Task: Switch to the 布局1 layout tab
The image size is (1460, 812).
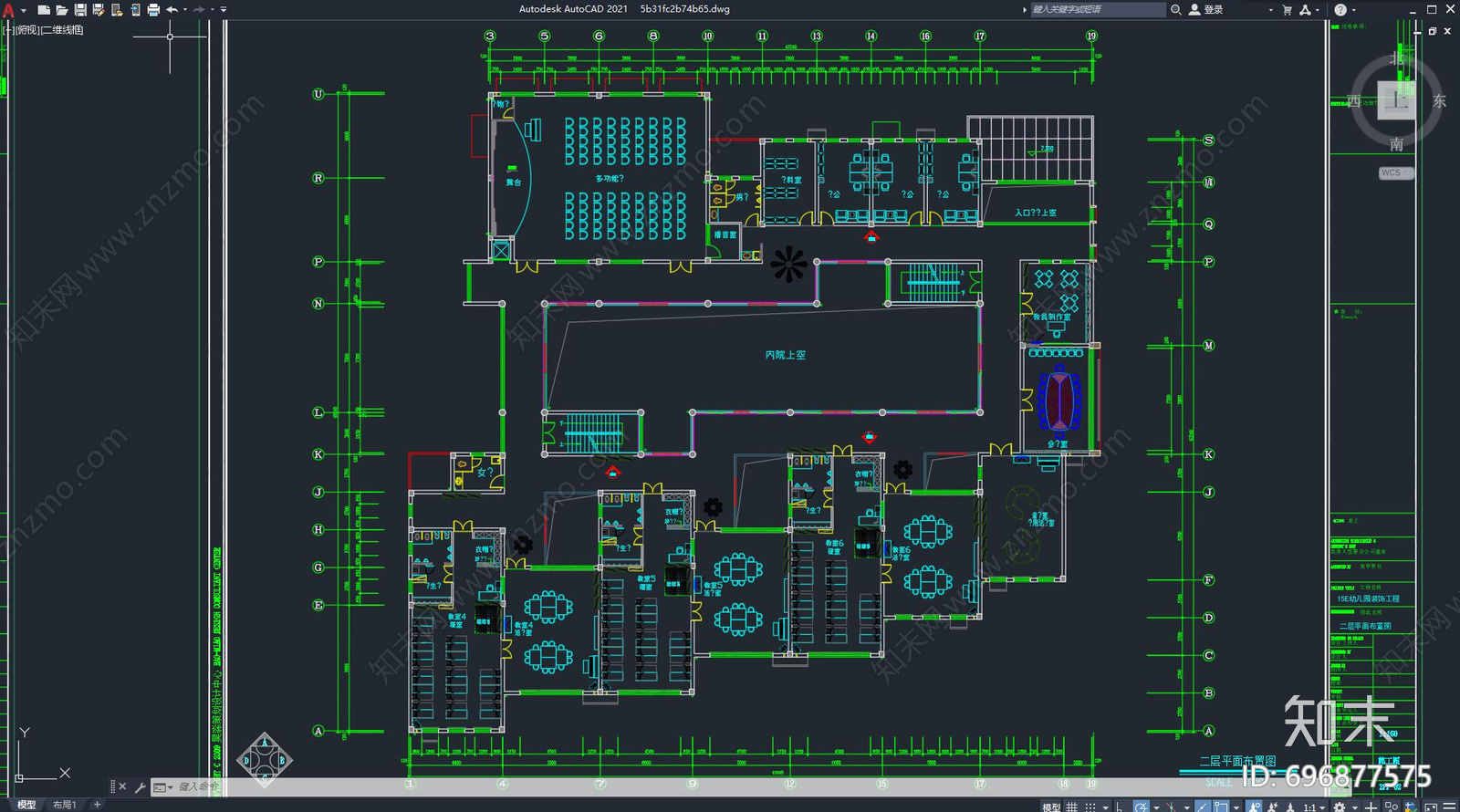Action: point(64,805)
